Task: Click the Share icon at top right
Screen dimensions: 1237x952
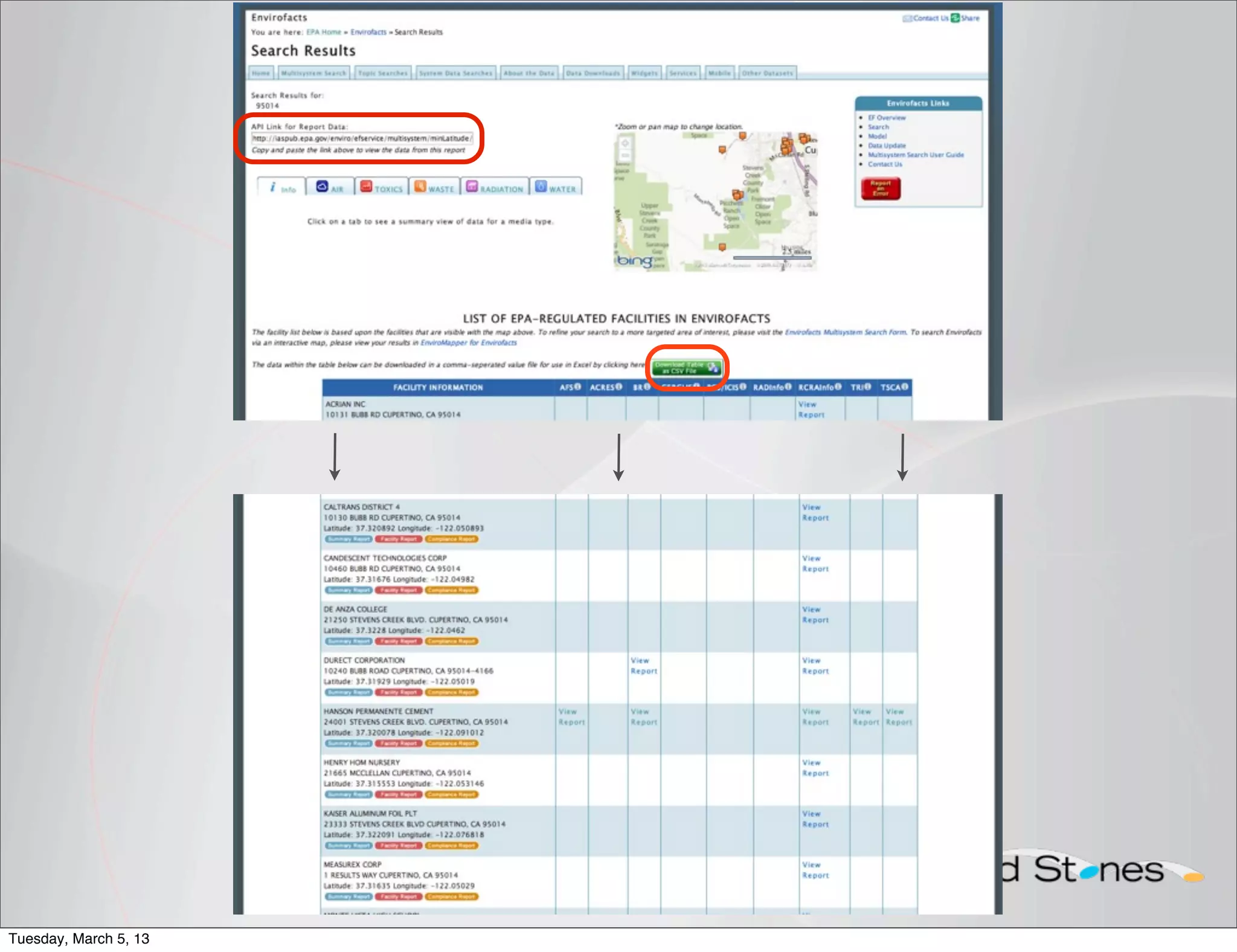Action: [956, 18]
